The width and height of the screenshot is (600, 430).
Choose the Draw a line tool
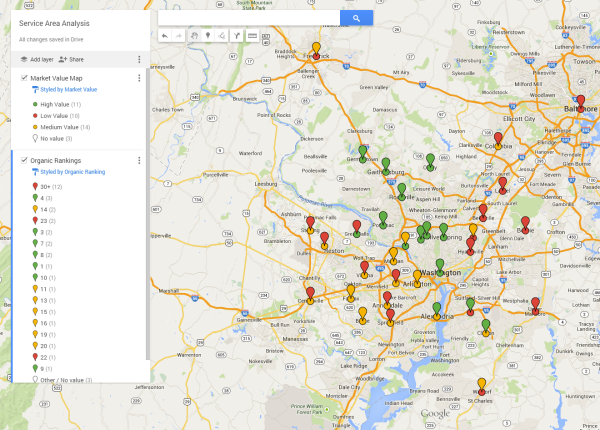point(222,36)
